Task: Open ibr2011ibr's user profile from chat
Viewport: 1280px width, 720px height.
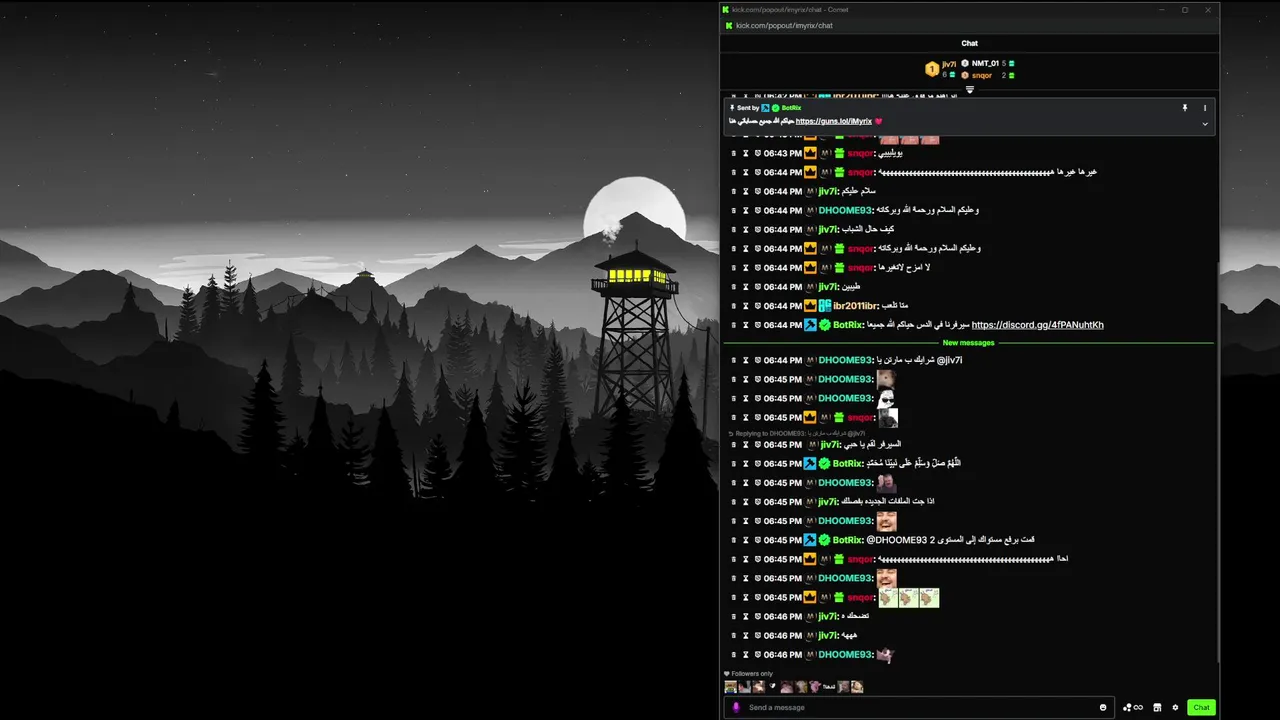Action: click(856, 306)
